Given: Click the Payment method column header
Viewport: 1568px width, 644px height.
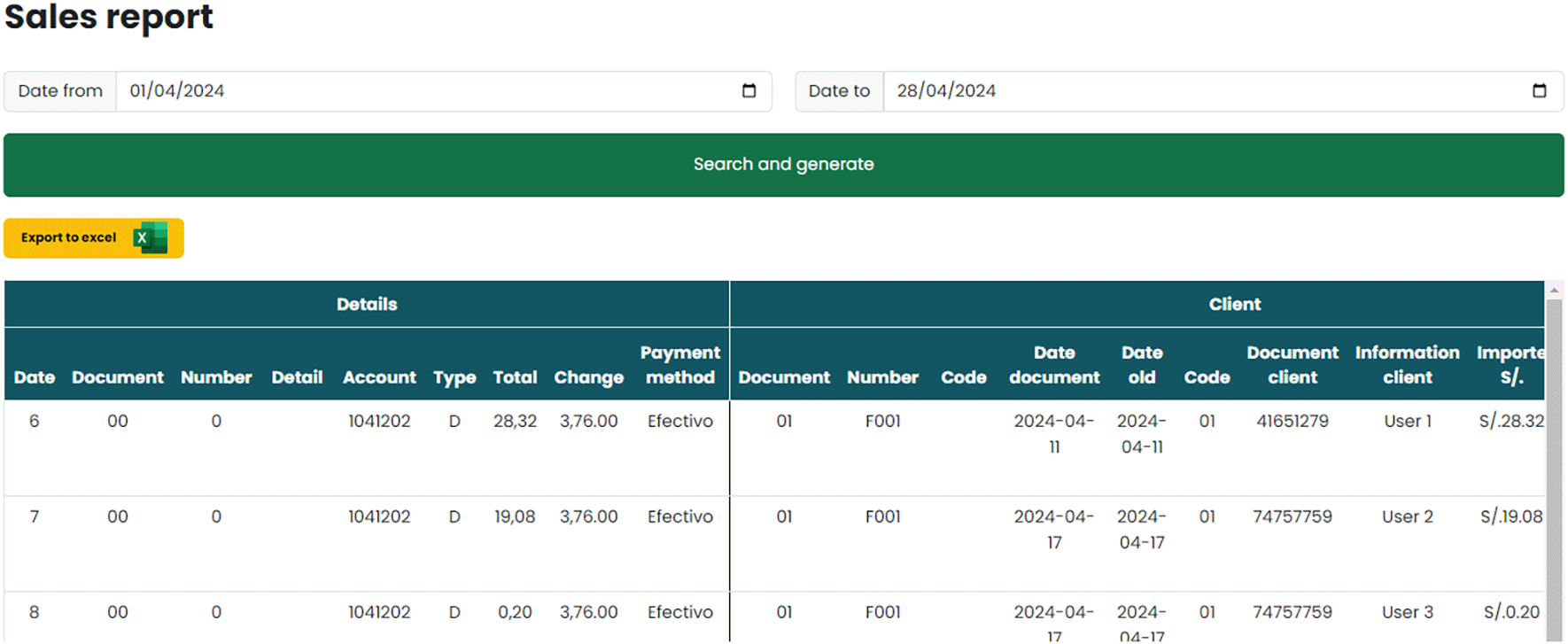Looking at the screenshot, I should [x=679, y=365].
